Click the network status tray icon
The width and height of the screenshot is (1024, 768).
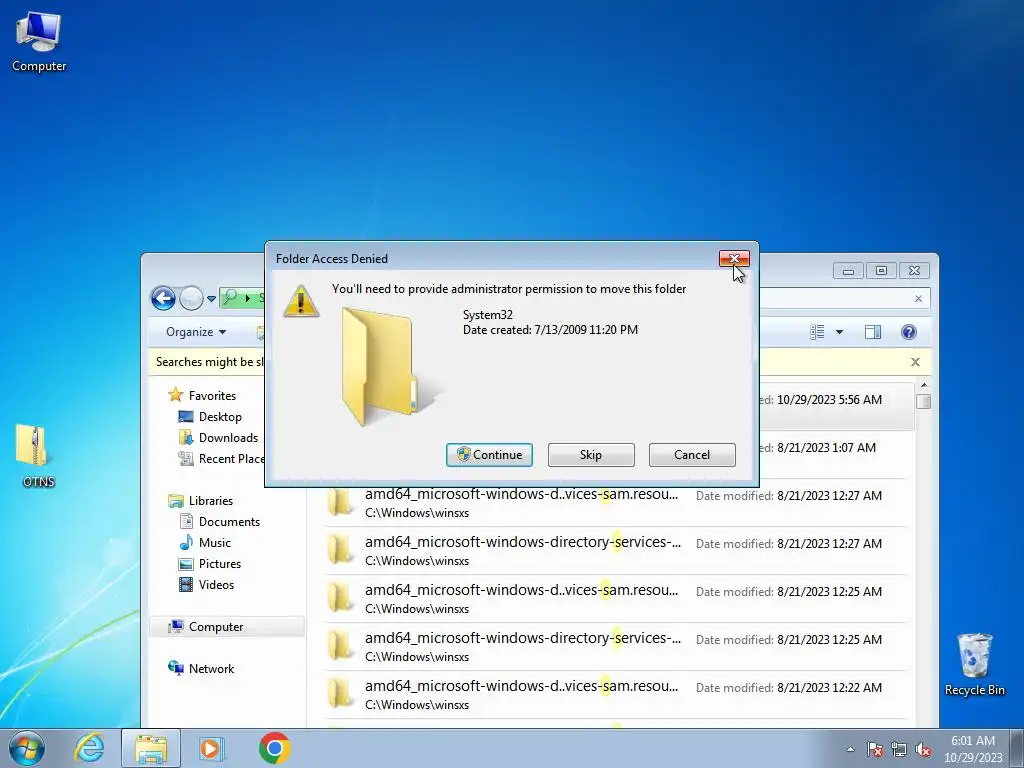(x=899, y=749)
